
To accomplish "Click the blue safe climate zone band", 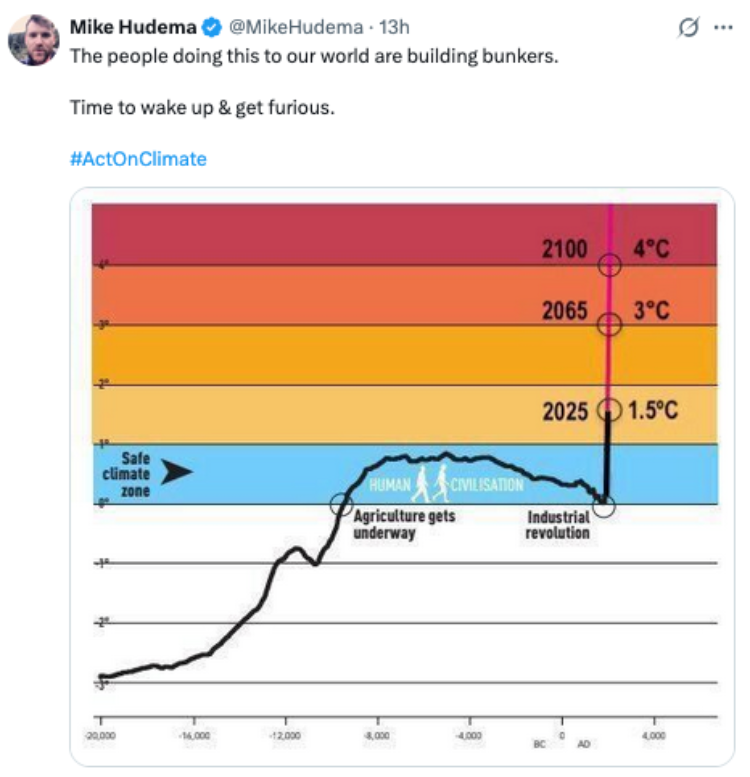I will click(x=404, y=474).
